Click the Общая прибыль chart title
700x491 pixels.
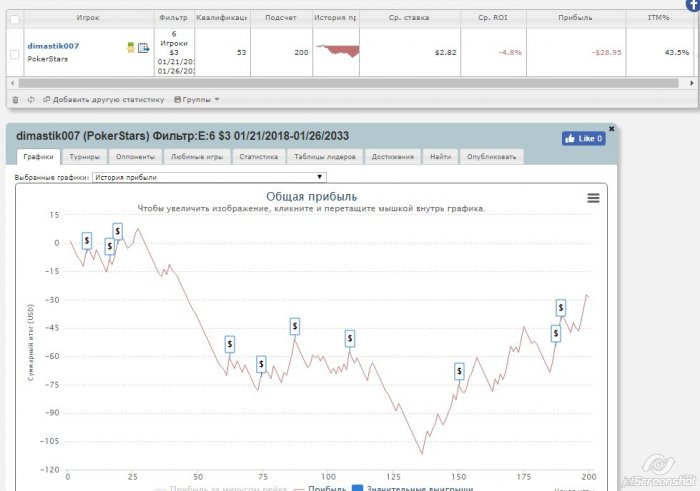[x=311, y=196]
